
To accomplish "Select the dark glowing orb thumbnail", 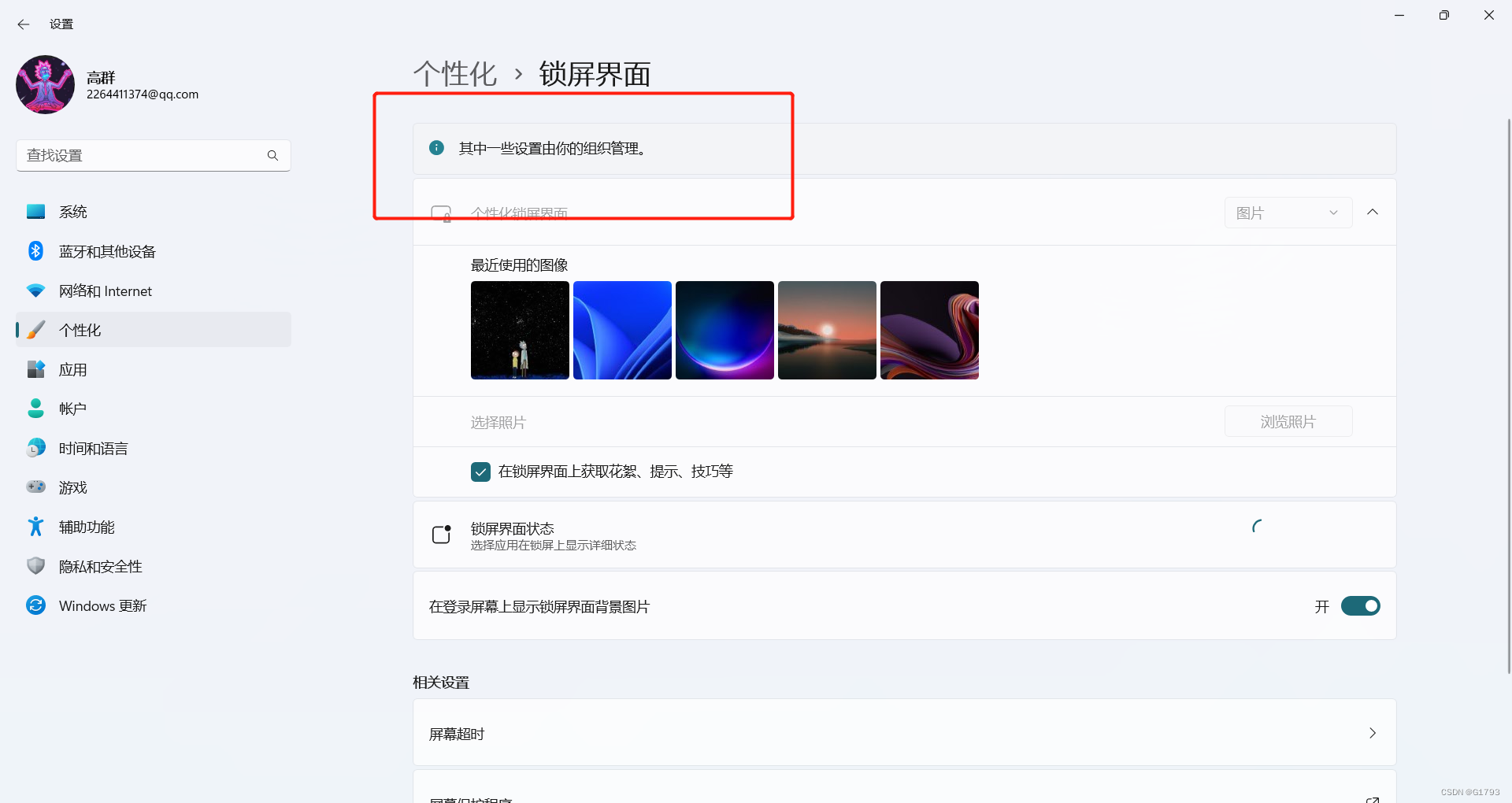I will coord(724,330).
